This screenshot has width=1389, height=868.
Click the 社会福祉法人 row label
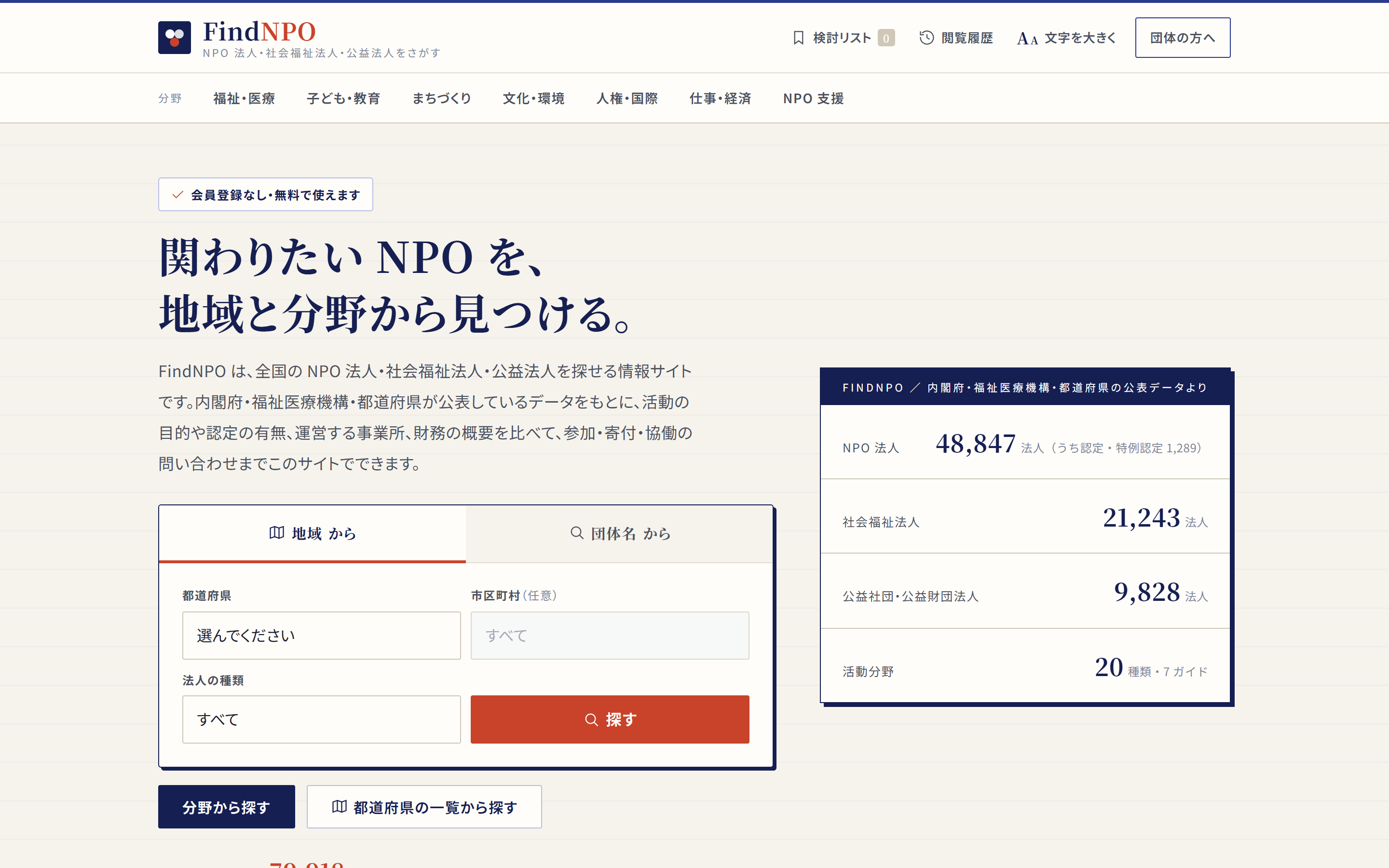(881, 522)
